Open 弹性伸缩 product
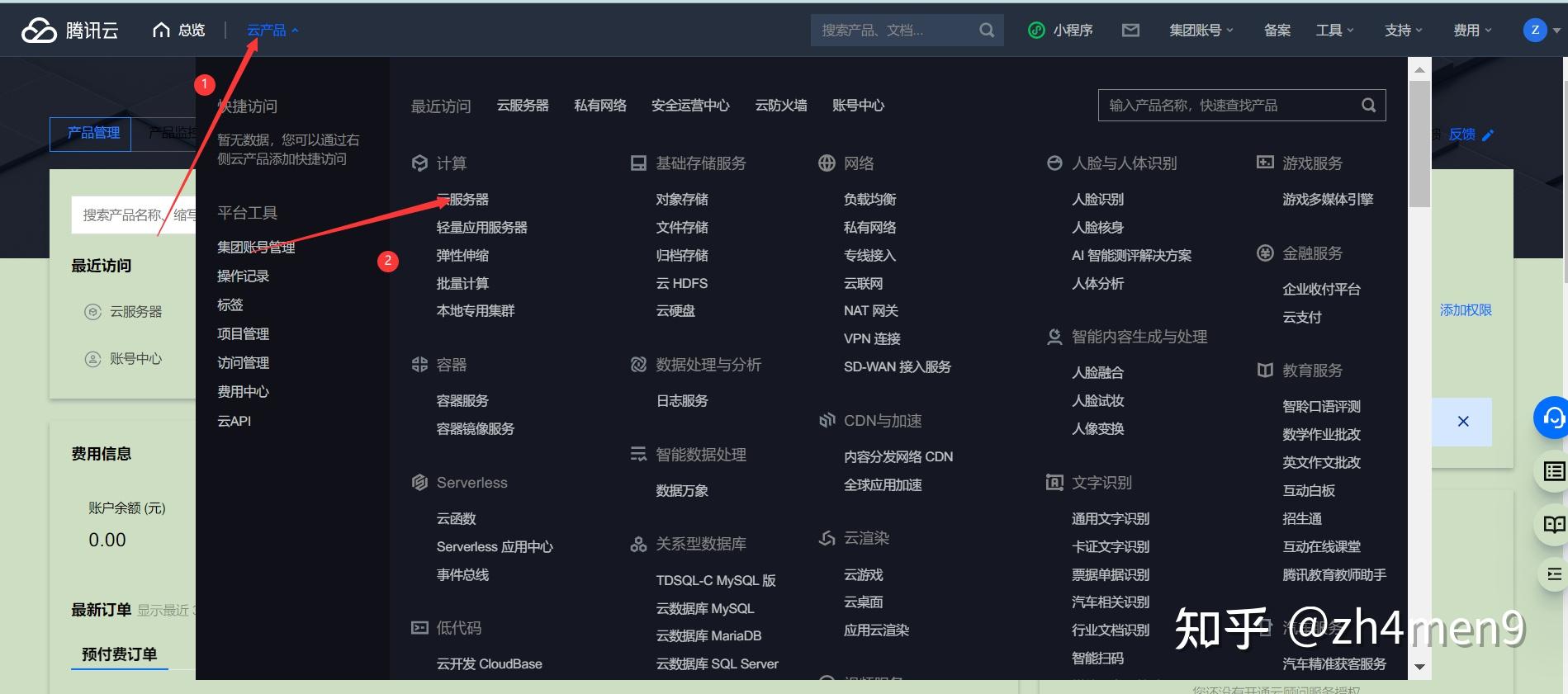Viewport: 1568px width, 694px height. click(x=462, y=256)
